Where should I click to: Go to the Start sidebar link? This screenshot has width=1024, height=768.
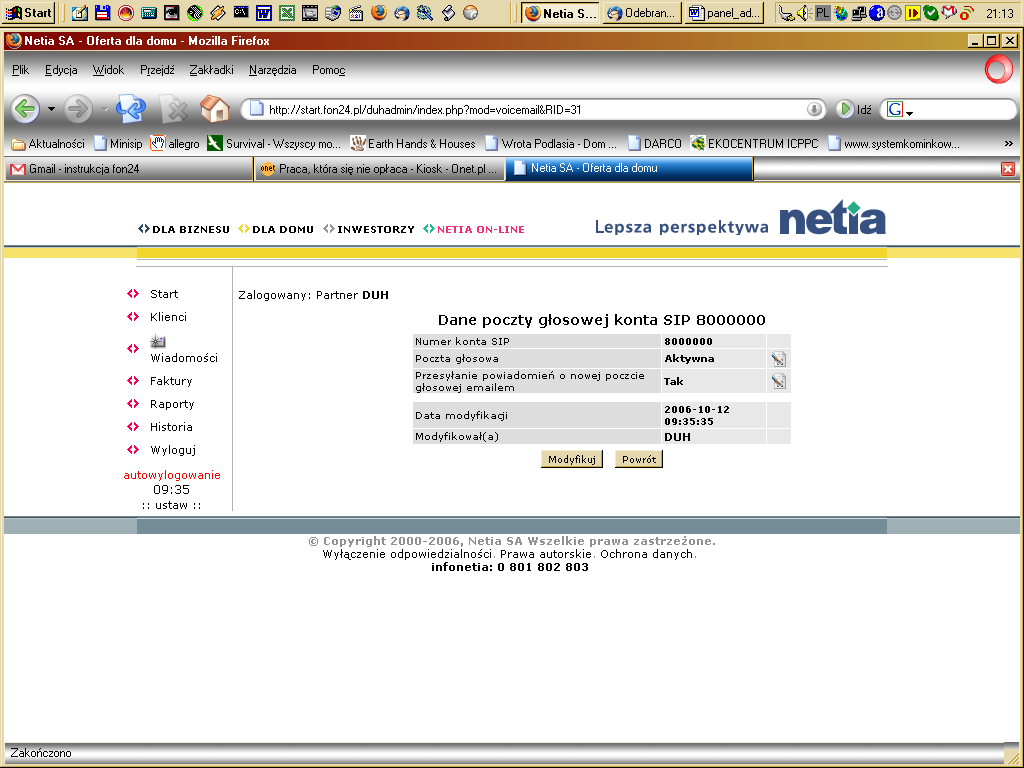coord(164,294)
